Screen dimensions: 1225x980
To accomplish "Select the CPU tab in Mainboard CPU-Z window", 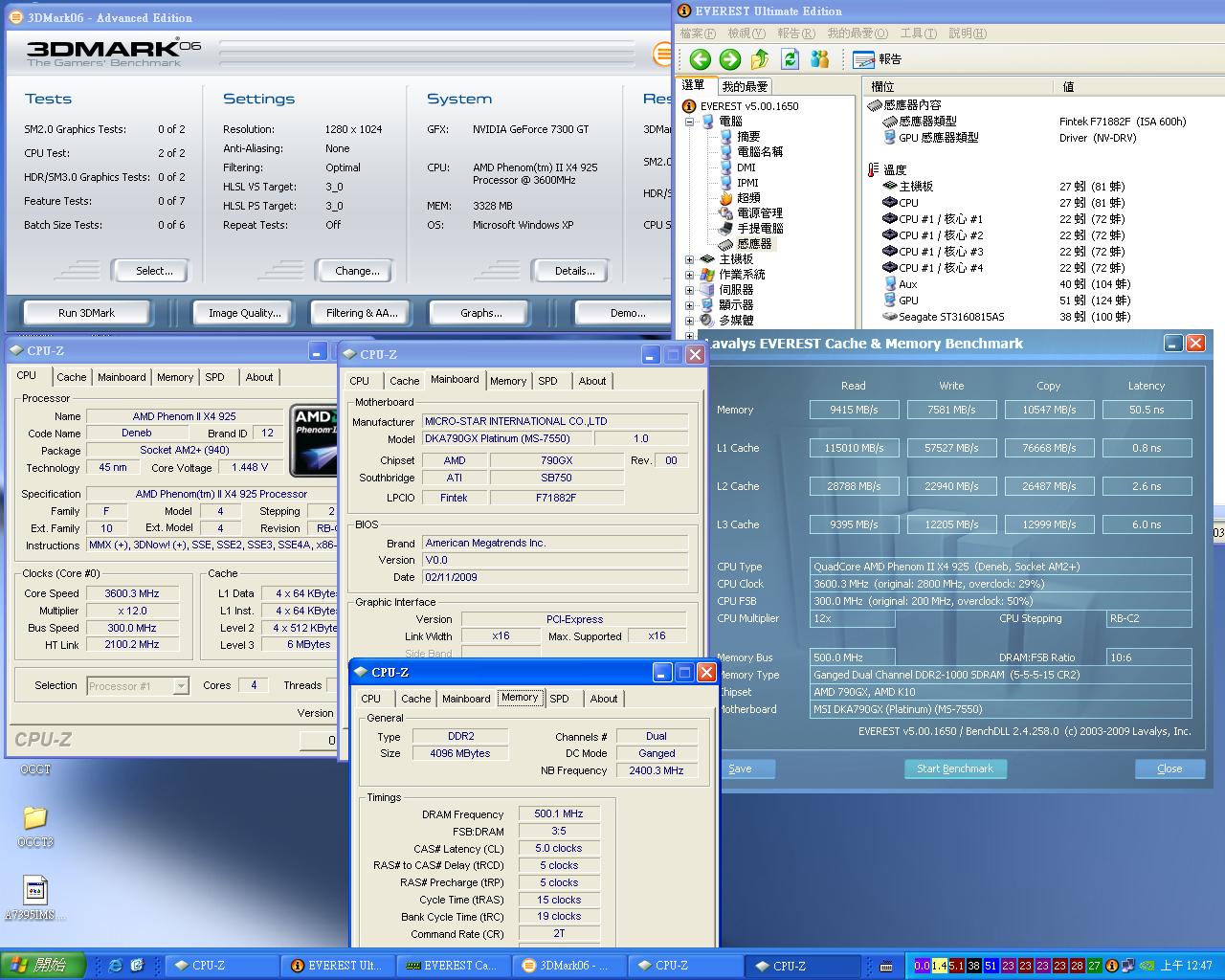I will click(x=360, y=381).
